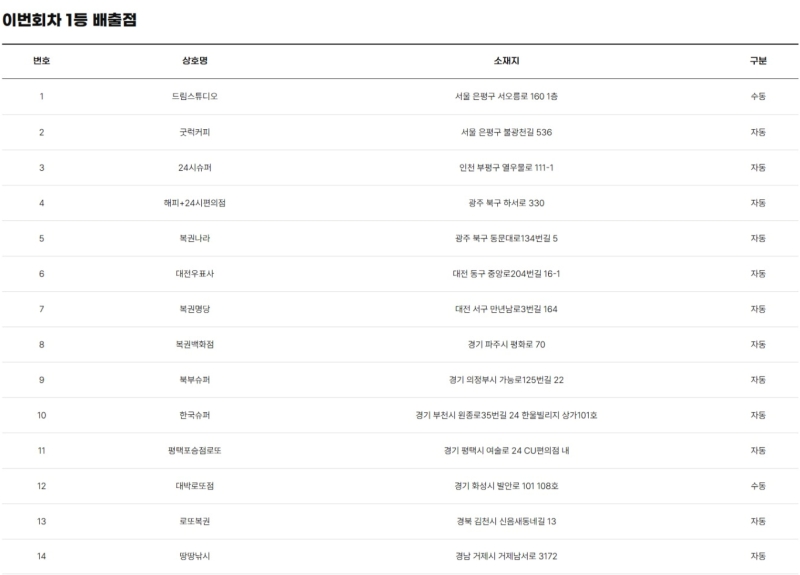Click address 대전 동구 중앙로204번길 16-1
Screen dimensions: 800x575
tap(506, 273)
